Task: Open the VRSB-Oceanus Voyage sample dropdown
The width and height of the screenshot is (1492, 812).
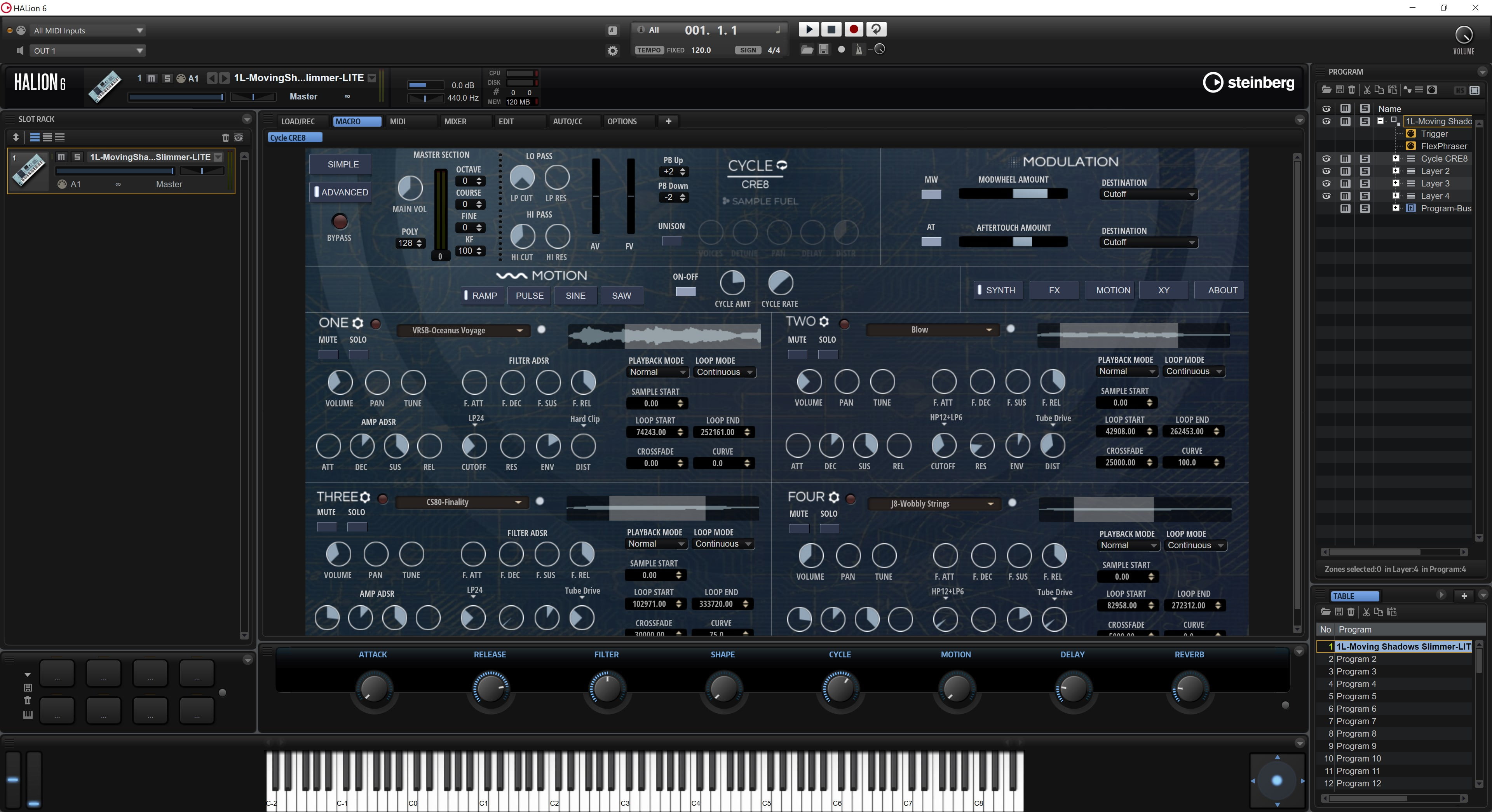Action: coord(463,330)
